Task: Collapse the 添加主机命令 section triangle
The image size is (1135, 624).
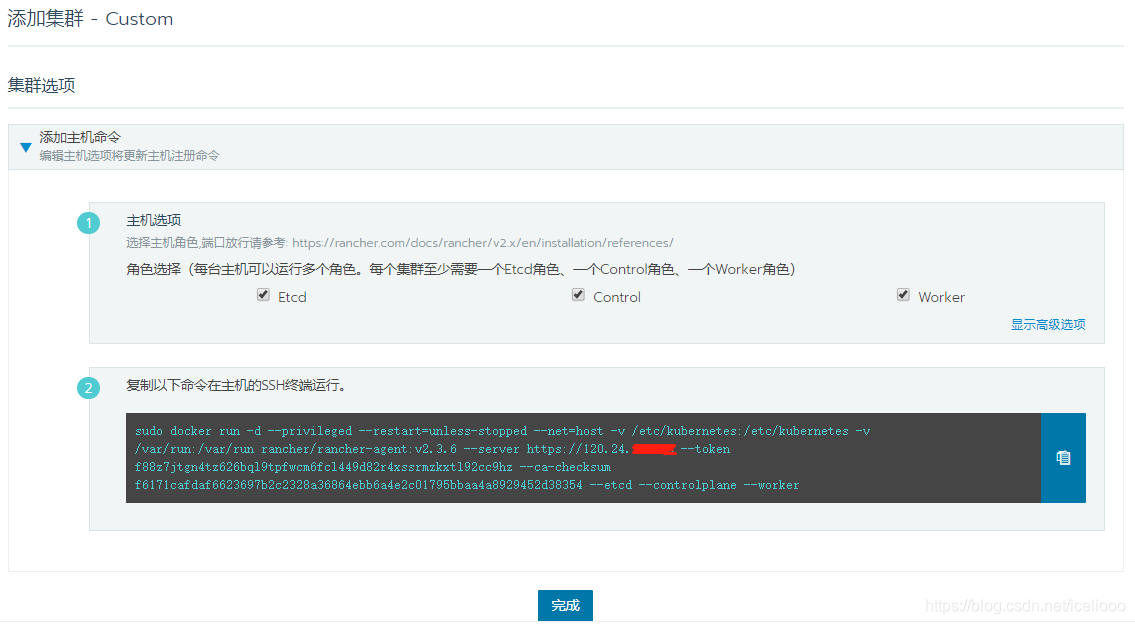Action: pos(26,147)
